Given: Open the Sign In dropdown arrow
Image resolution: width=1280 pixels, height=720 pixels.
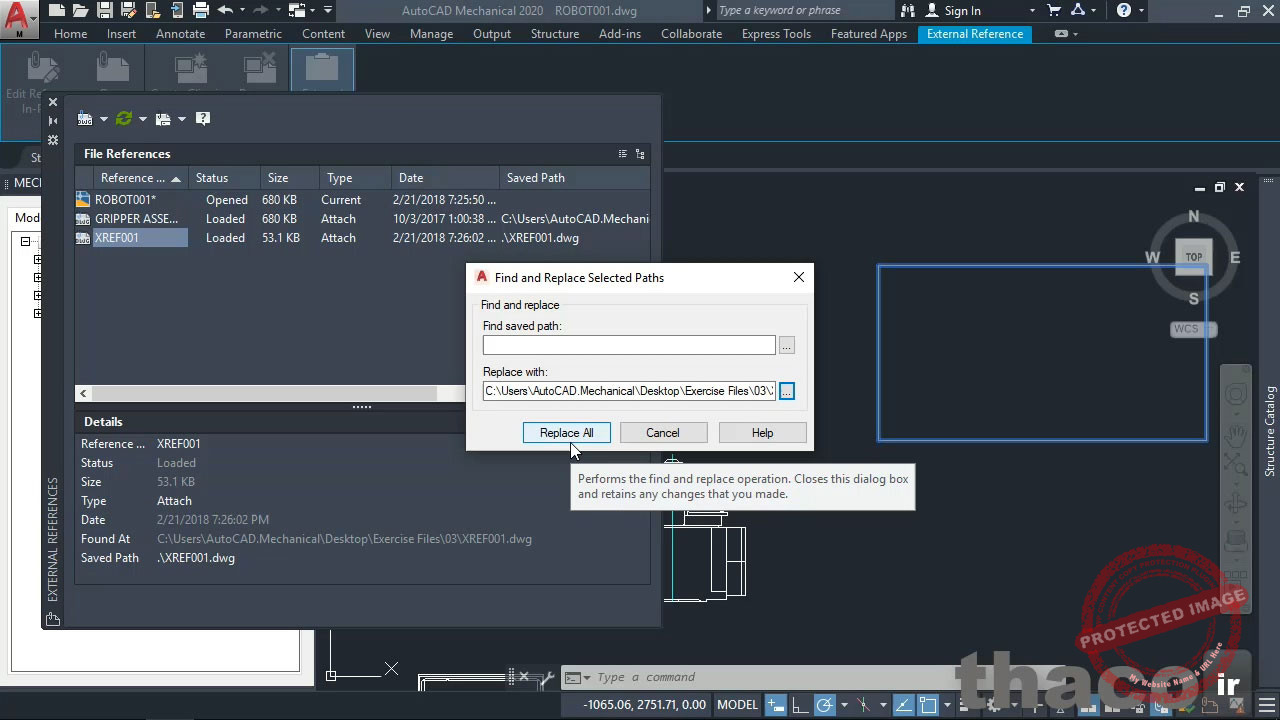Looking at the screenshot, I should [x=1032, y=11].
